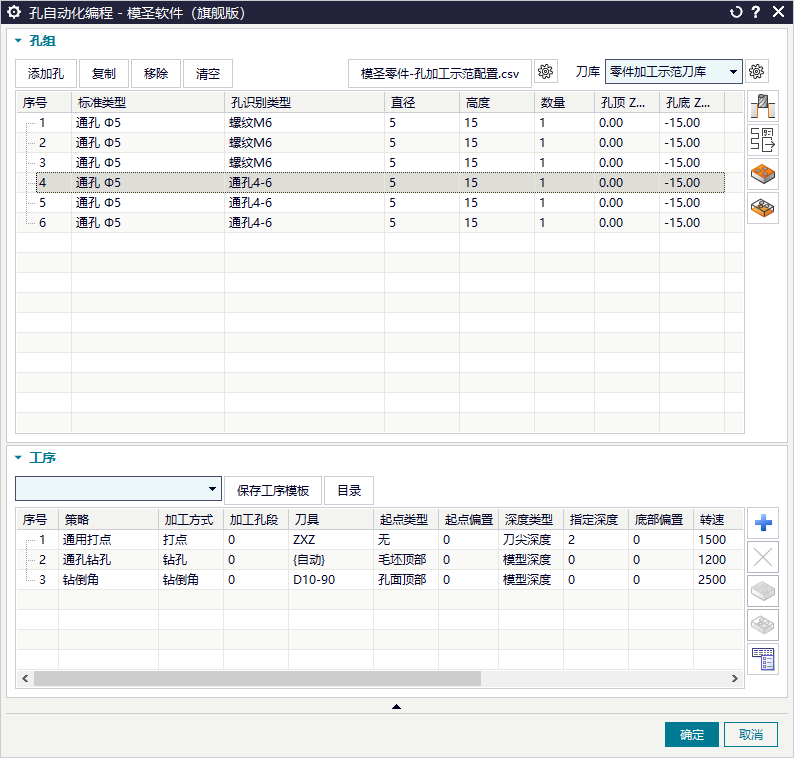Click the 直径 column header
The height and width of the screenshot is (758, 794).
click(x=422, y=103)
